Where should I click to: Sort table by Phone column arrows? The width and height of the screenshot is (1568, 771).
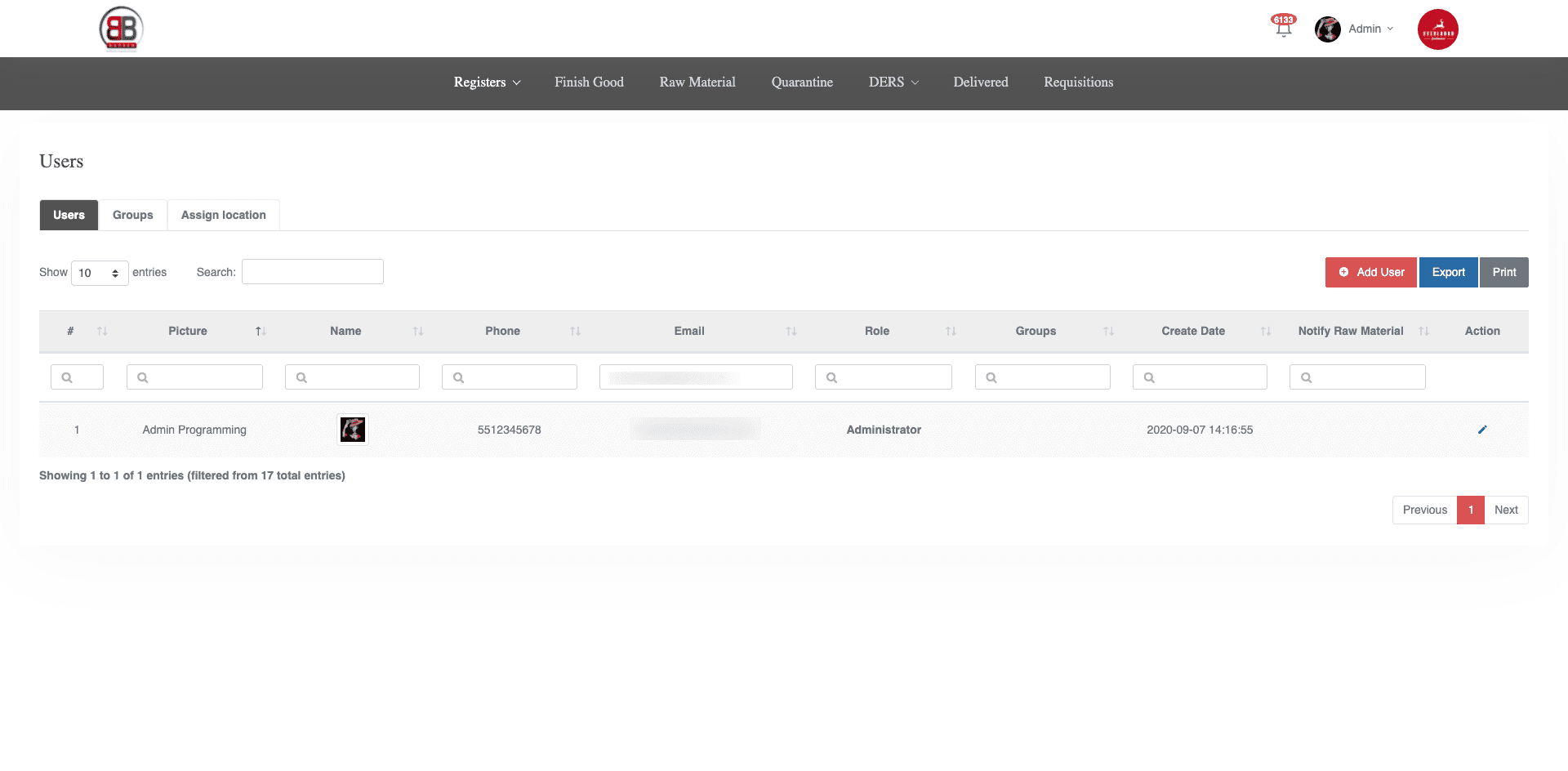click(x=575, y=331)
